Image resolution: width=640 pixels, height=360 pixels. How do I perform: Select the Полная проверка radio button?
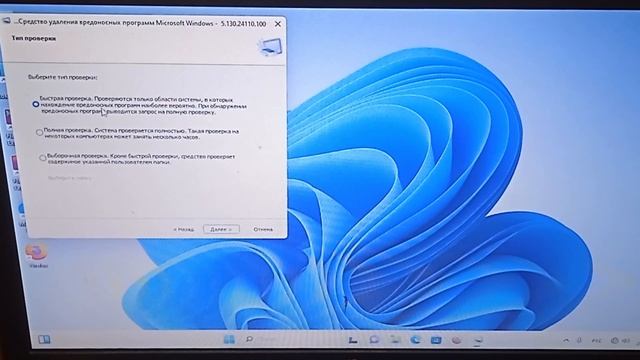(x=39, y=132)
